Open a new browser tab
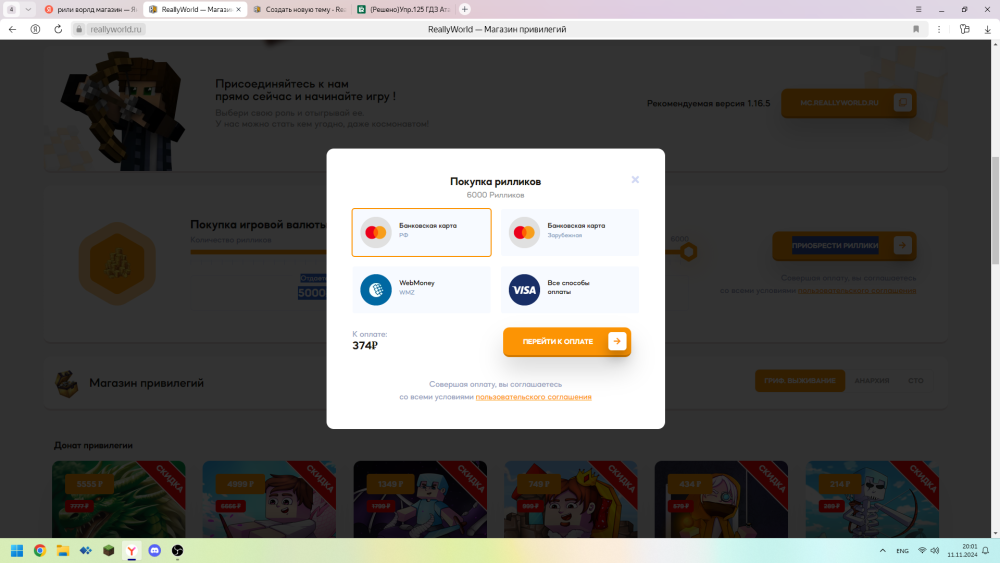The height and width of the screenshot is (563, 1000). click(x=465, y=10)
